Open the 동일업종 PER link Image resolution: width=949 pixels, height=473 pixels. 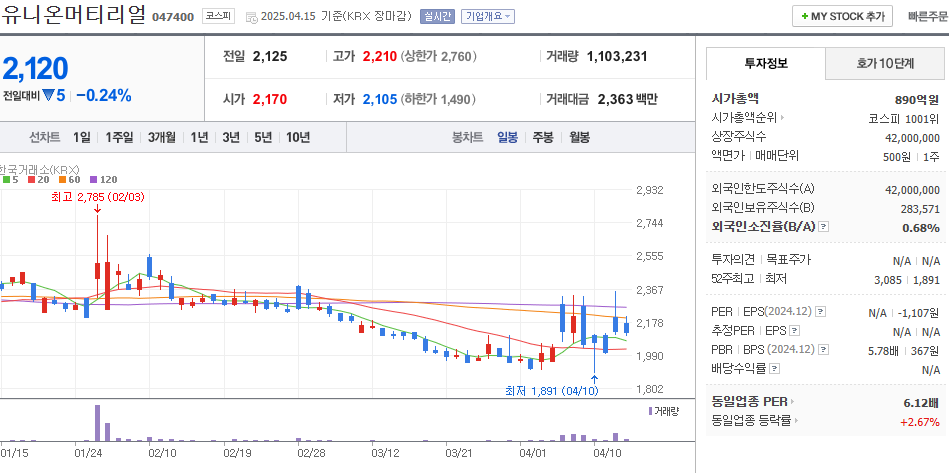(753, 402)
